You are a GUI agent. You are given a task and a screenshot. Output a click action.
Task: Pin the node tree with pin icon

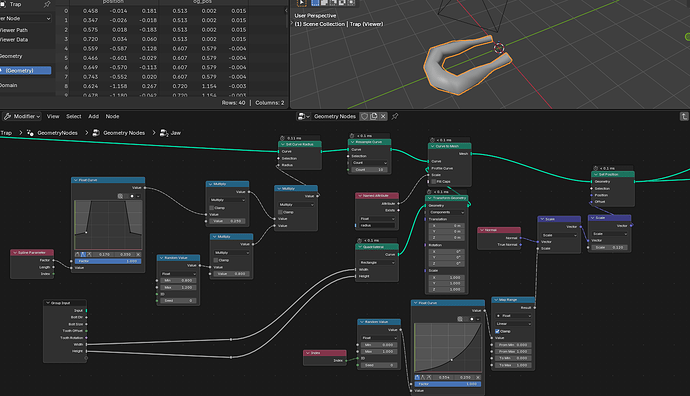[x=395, y=116]
